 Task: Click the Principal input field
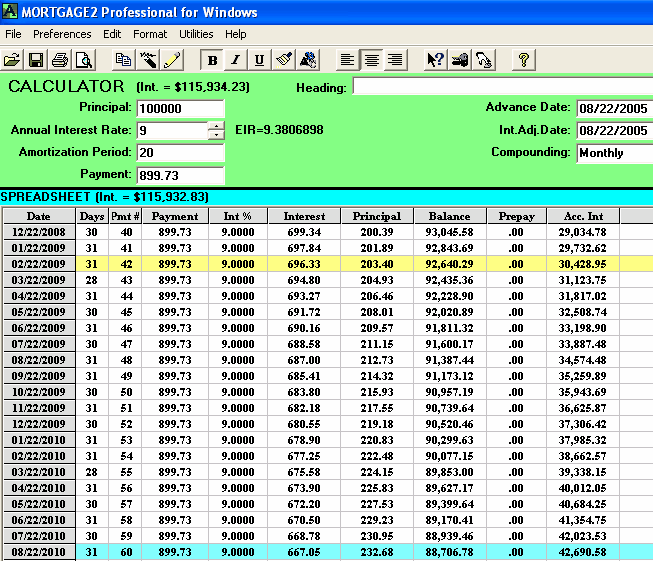pyautogui.click(x=180, y=108)
